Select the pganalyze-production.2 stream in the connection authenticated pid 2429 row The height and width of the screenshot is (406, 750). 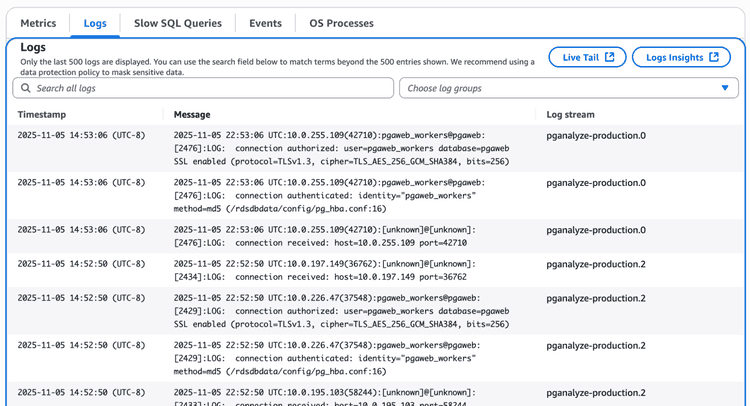click(596, 346)
